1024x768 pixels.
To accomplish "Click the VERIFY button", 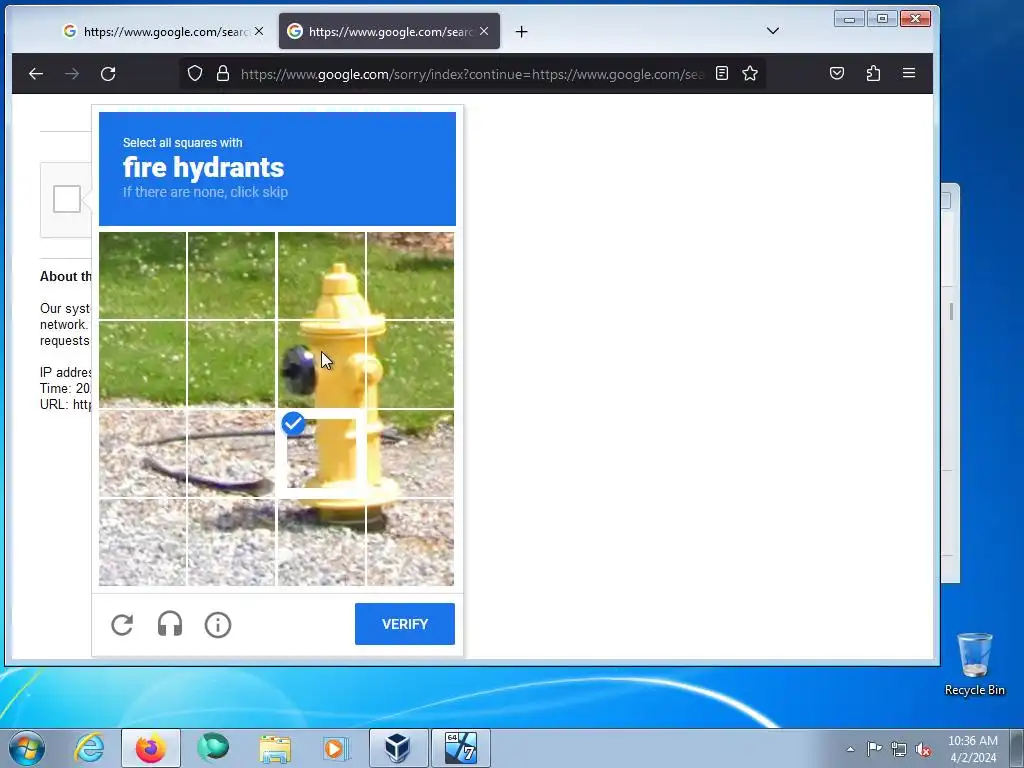I will click(x=405, y=624).
